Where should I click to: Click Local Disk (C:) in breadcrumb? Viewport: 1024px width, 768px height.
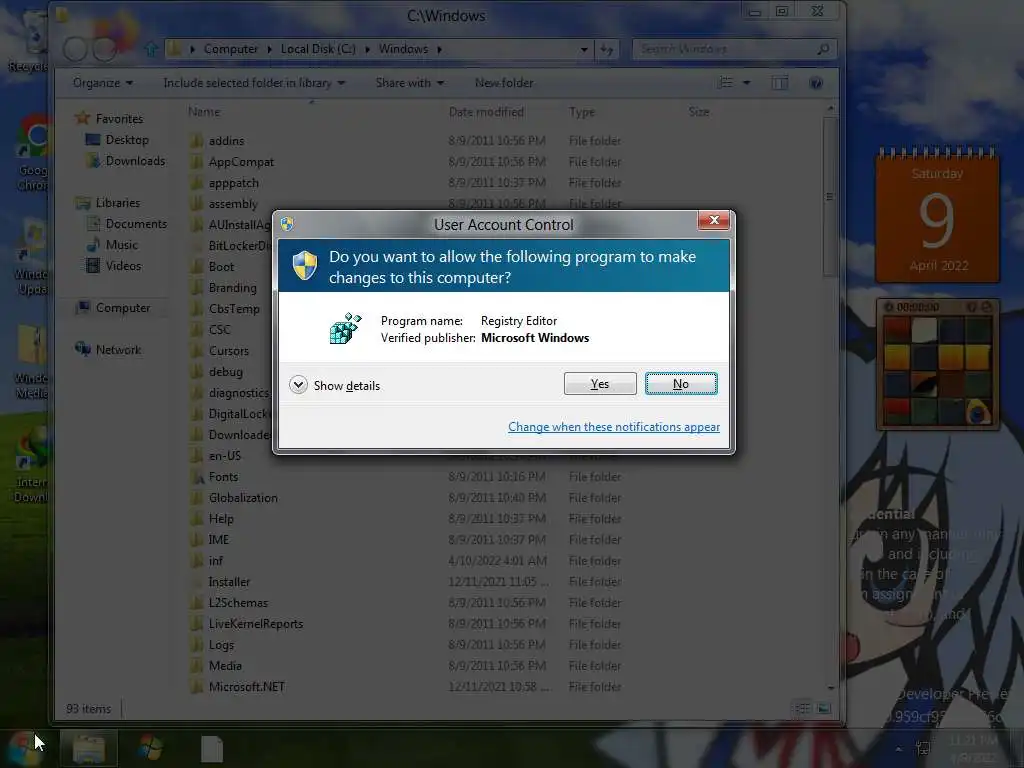318,49
